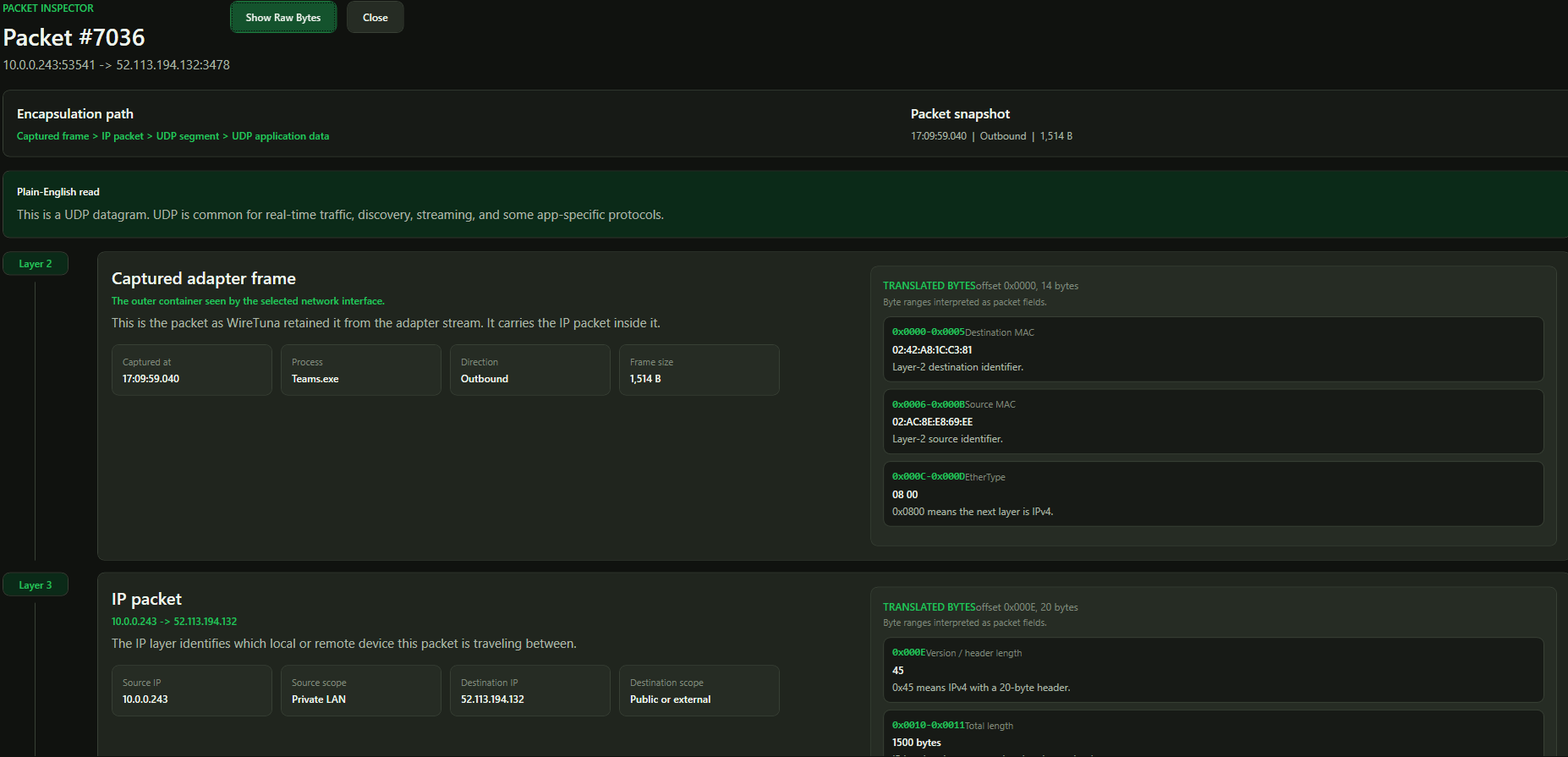1568x757 pixels.
Task: Click 'Captured frame' in encapsulation path
Action: click(52, 136)
